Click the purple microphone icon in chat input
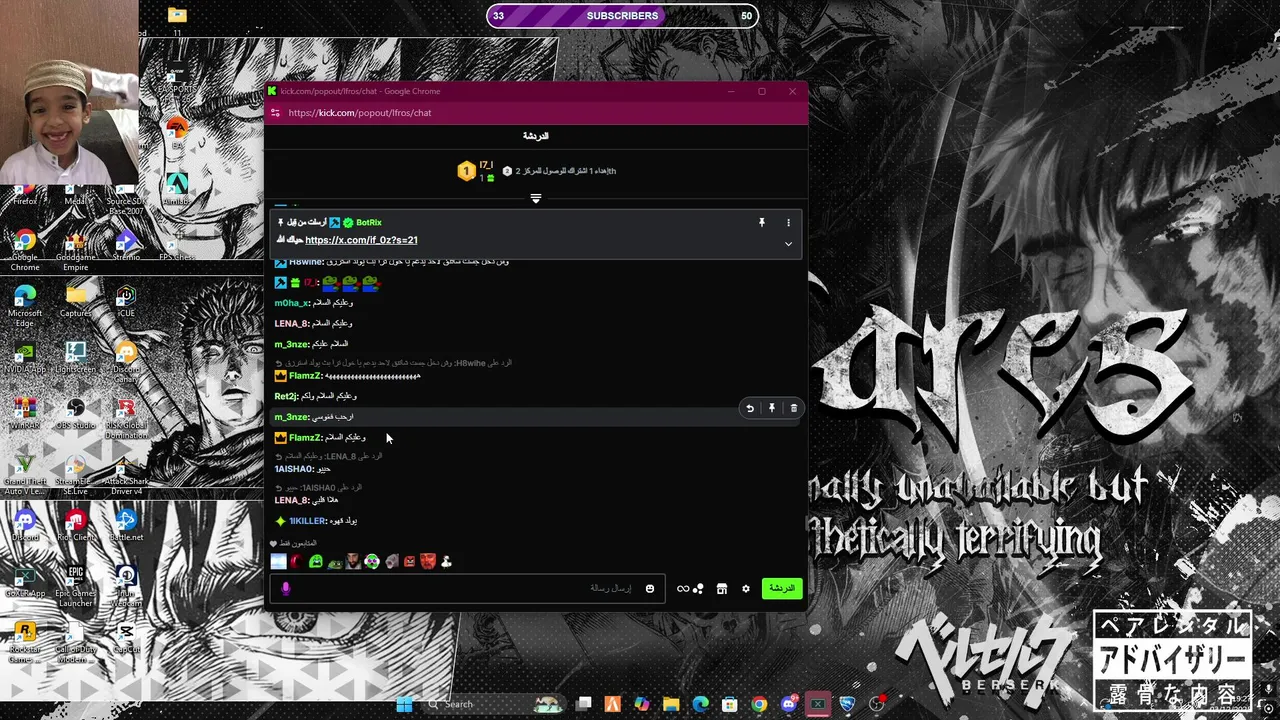The image size is (1280, 720). pyautogui.click(x=285, y=589)
